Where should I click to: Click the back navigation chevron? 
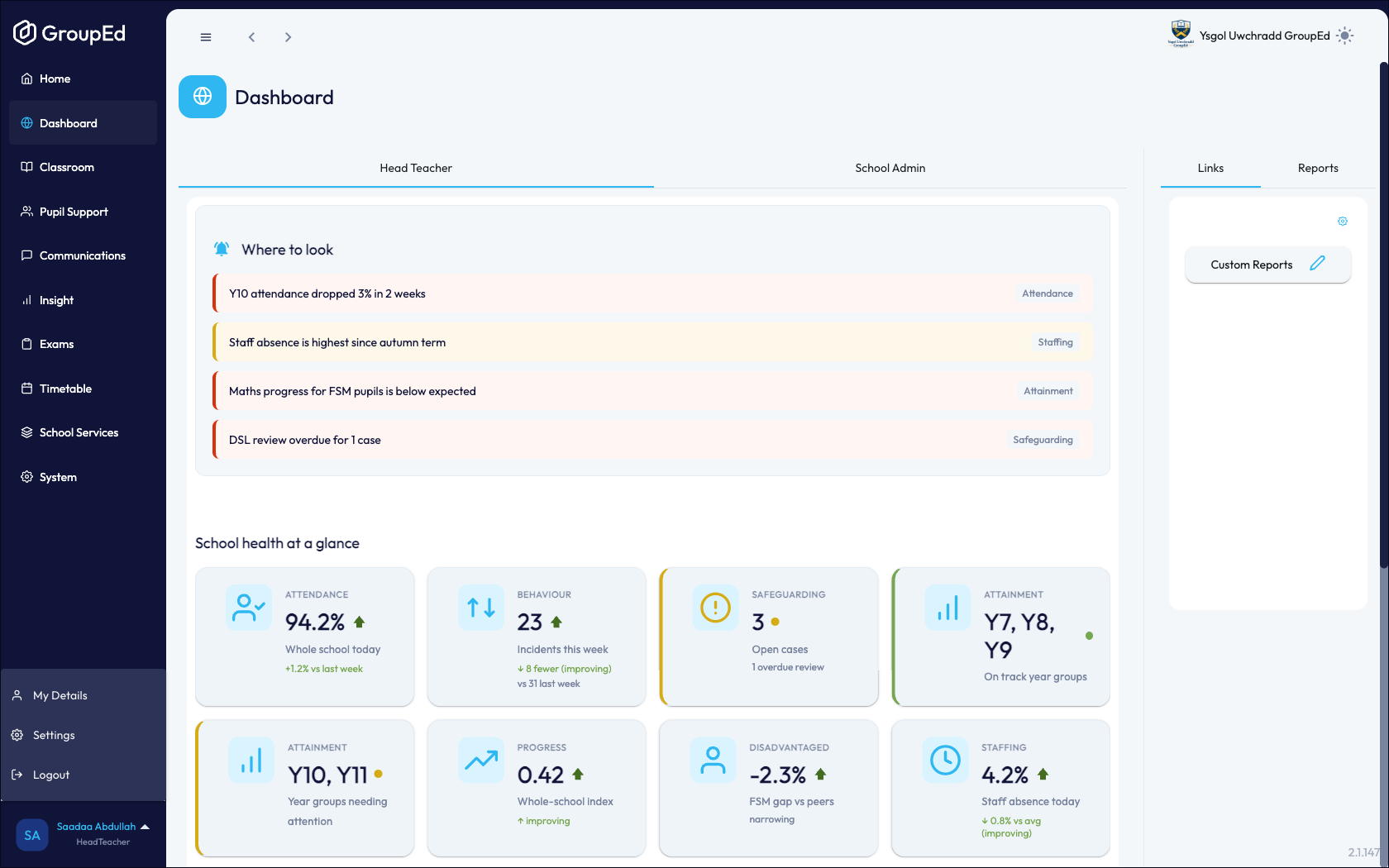coord(252,37)
